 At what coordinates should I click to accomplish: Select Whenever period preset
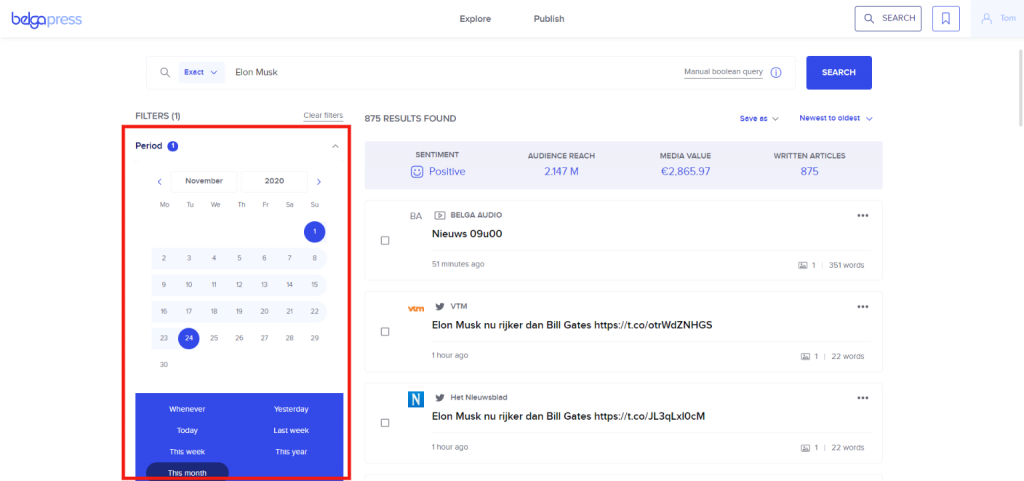pyautogui.click(x=187, y=409)
